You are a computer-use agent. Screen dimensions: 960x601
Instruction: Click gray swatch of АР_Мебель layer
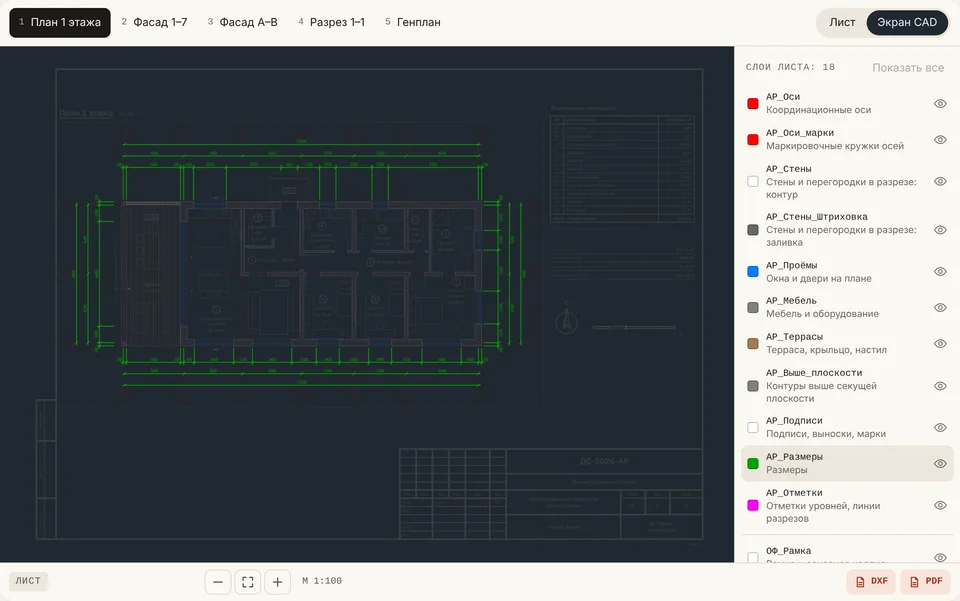click(753, 307)
